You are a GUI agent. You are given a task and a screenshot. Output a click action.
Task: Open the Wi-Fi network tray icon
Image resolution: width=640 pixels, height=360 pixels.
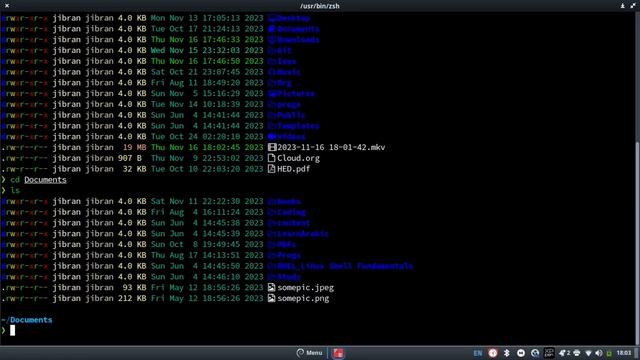tap(588, 353)
